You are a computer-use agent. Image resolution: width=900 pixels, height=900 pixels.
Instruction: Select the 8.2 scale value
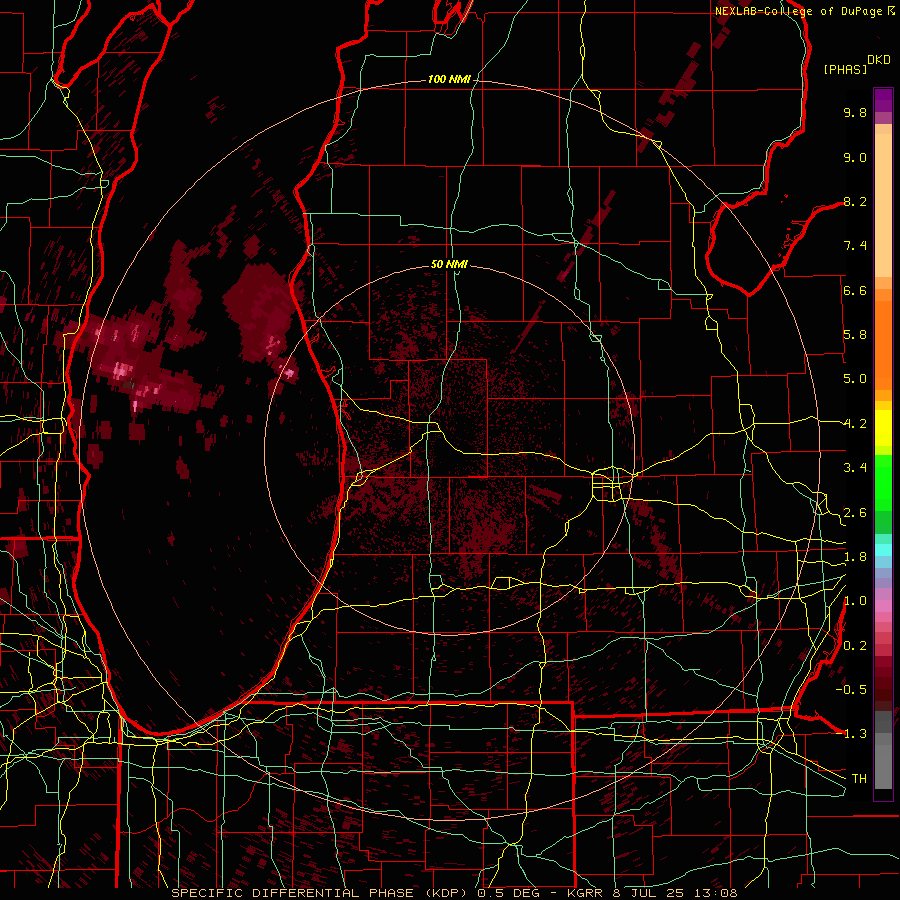point(855,201)
